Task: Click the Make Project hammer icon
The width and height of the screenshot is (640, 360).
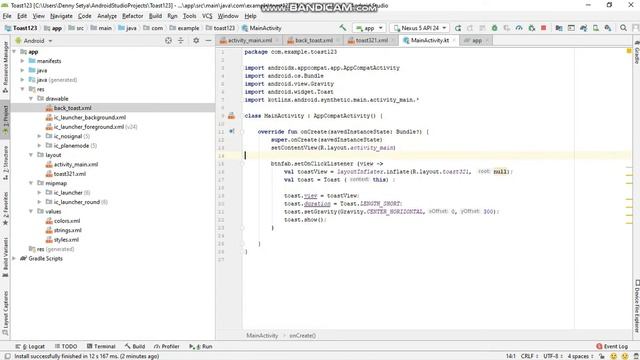Action: (342, 28)
